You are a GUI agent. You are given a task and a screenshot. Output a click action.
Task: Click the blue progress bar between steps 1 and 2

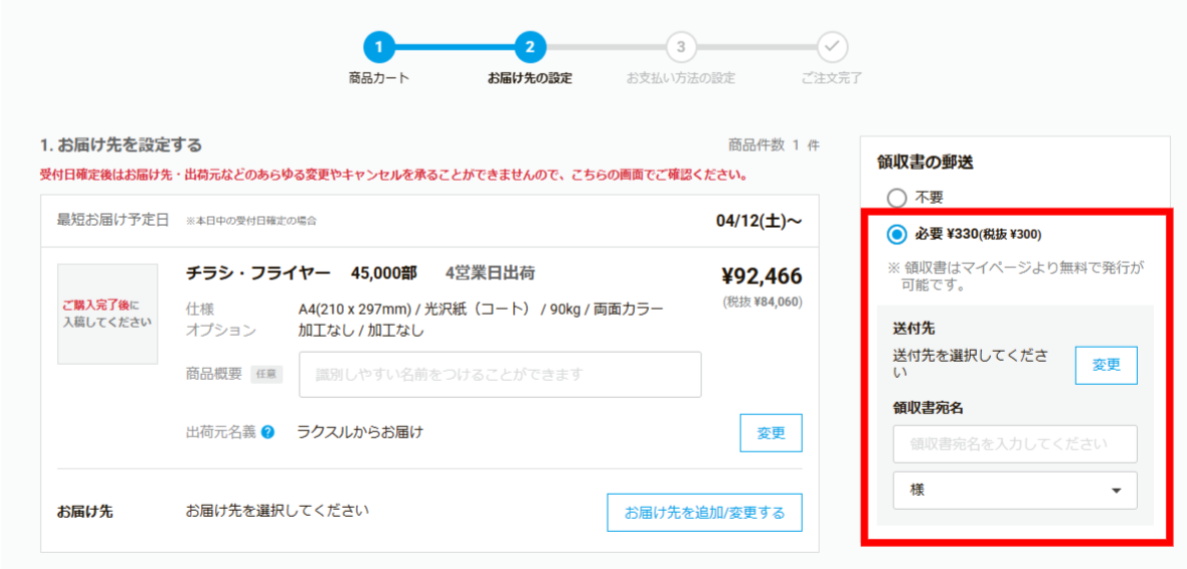click(x=455, y=46)
